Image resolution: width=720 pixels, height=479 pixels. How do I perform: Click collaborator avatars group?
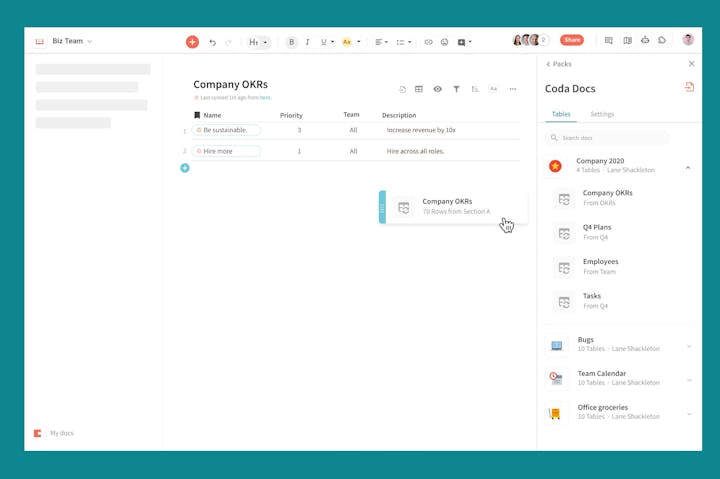pos(530,40)
